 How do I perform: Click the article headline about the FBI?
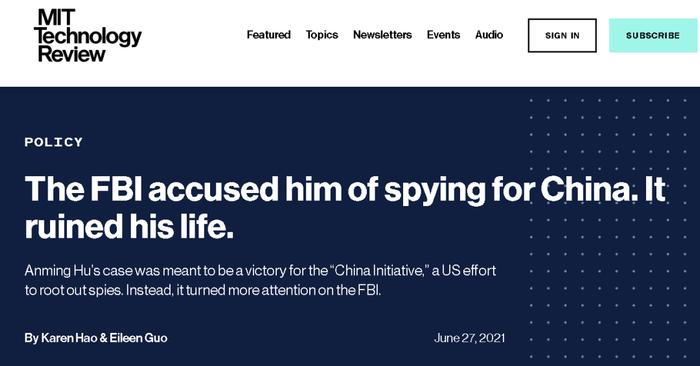345,207
